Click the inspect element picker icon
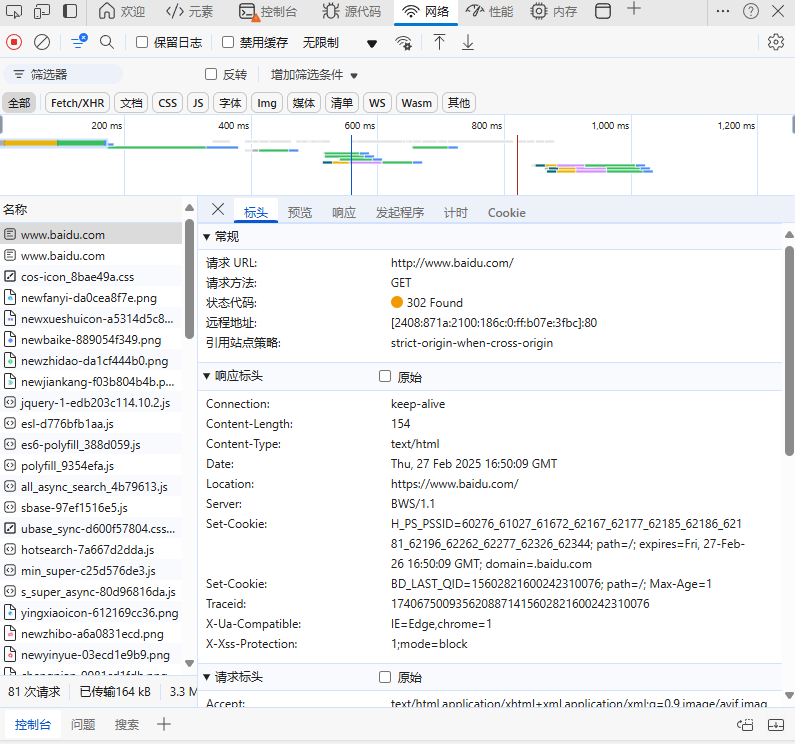Screen dimensions: 795x744 14,11
